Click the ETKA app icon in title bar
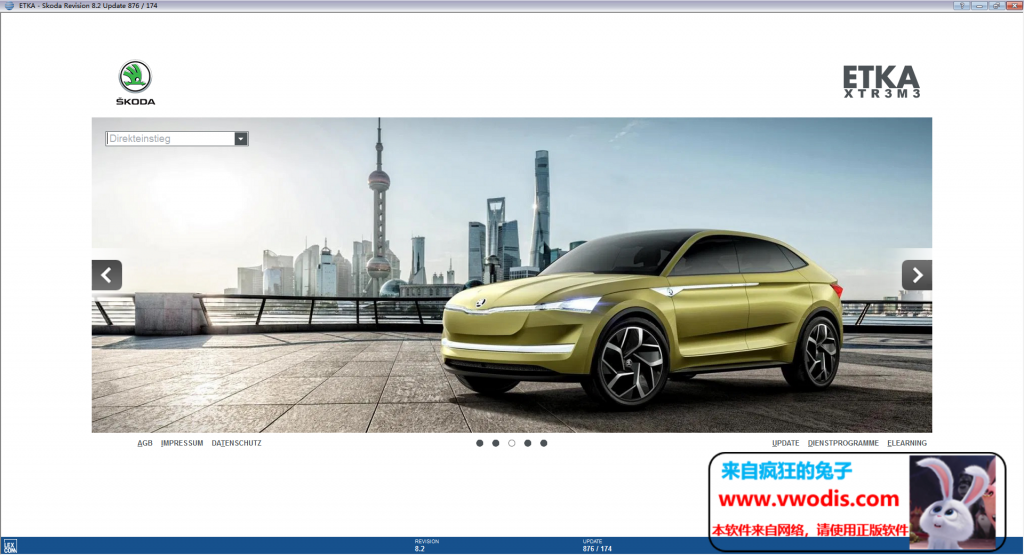1024x555 pixels. [x=8, y=6]
